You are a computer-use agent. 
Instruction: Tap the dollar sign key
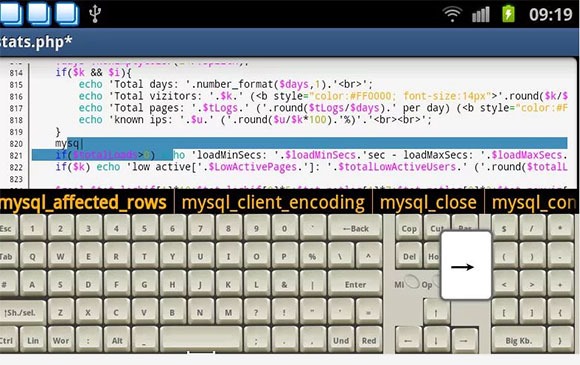pyautogui.click(x=504, y=229)
